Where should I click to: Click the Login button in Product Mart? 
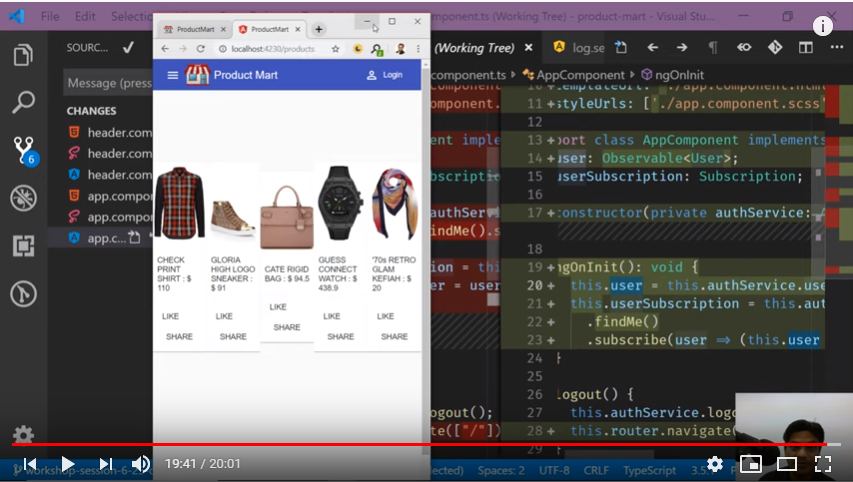click(x=385, y=75)
